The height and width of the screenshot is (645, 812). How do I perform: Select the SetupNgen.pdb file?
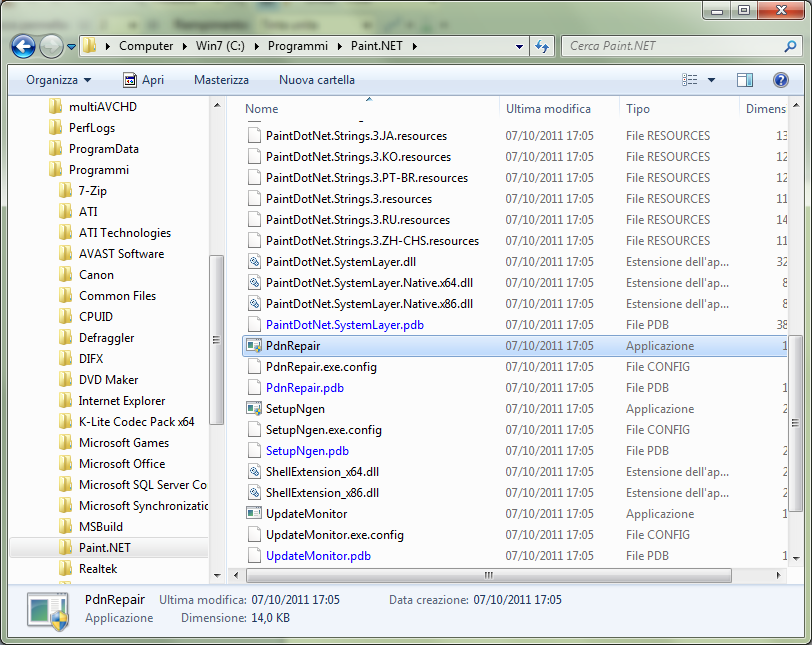[x=307, y=450]
